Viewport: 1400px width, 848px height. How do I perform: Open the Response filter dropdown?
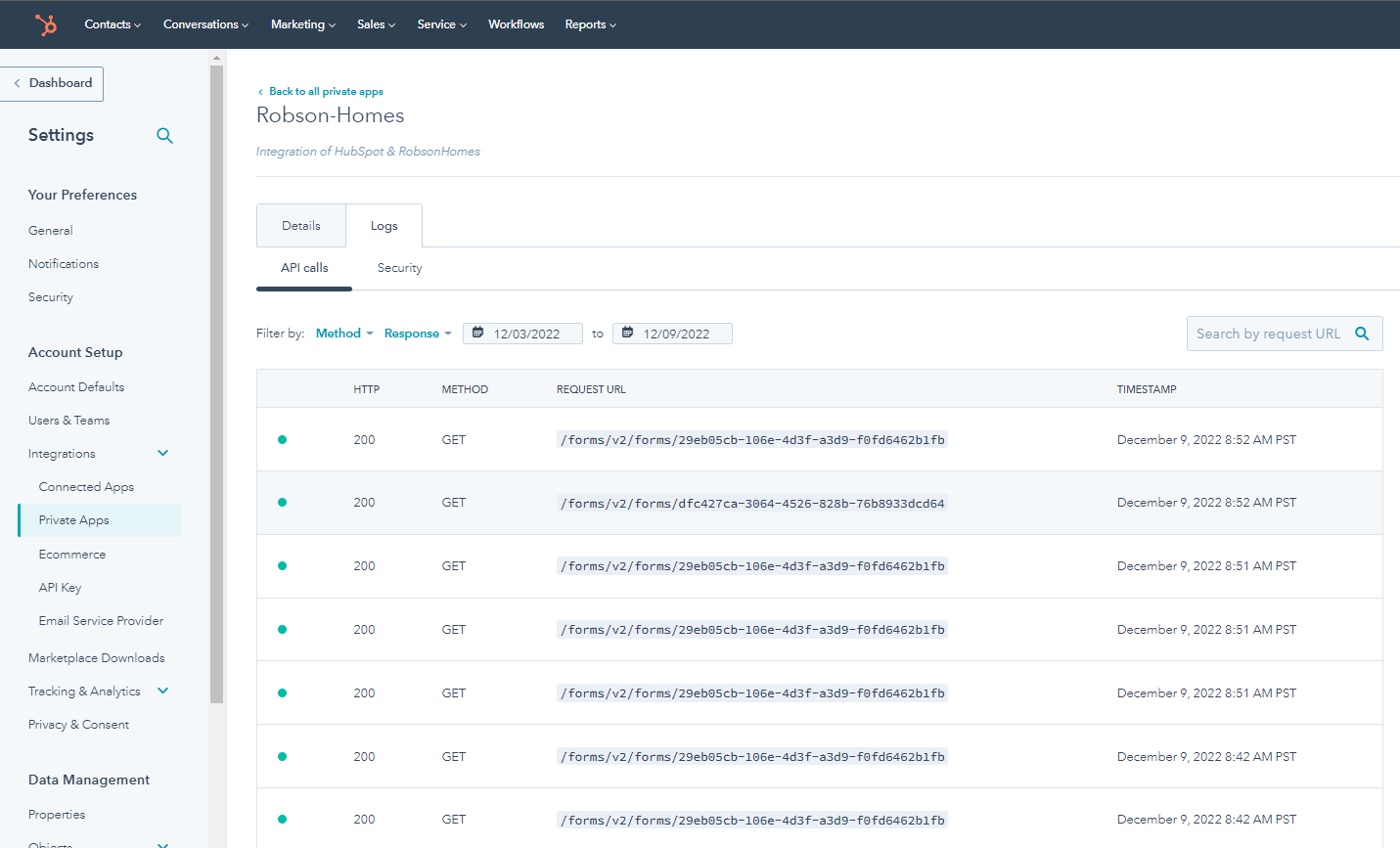click(418, 333)
